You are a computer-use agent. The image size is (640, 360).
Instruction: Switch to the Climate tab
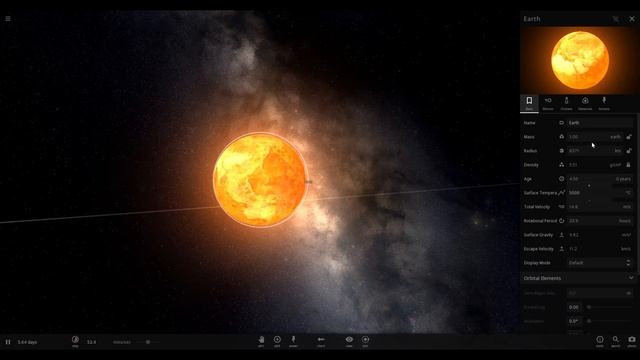pos(566,103)
